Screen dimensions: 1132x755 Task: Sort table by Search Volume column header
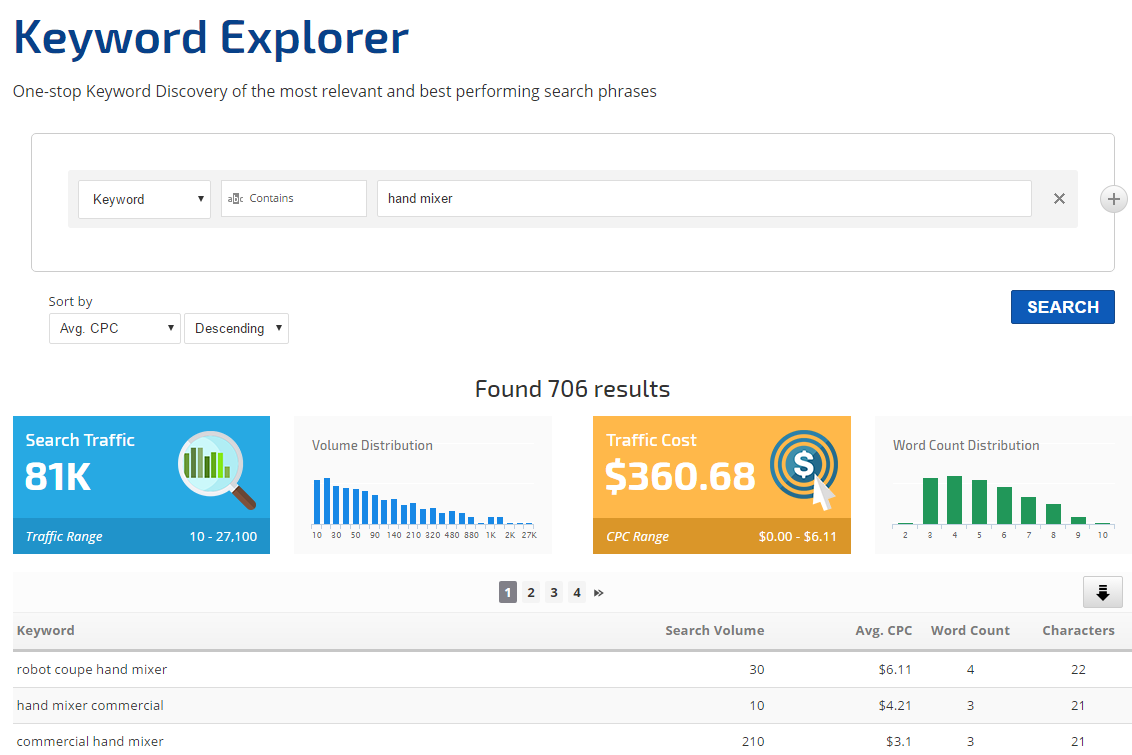click(x=714, y=630)
